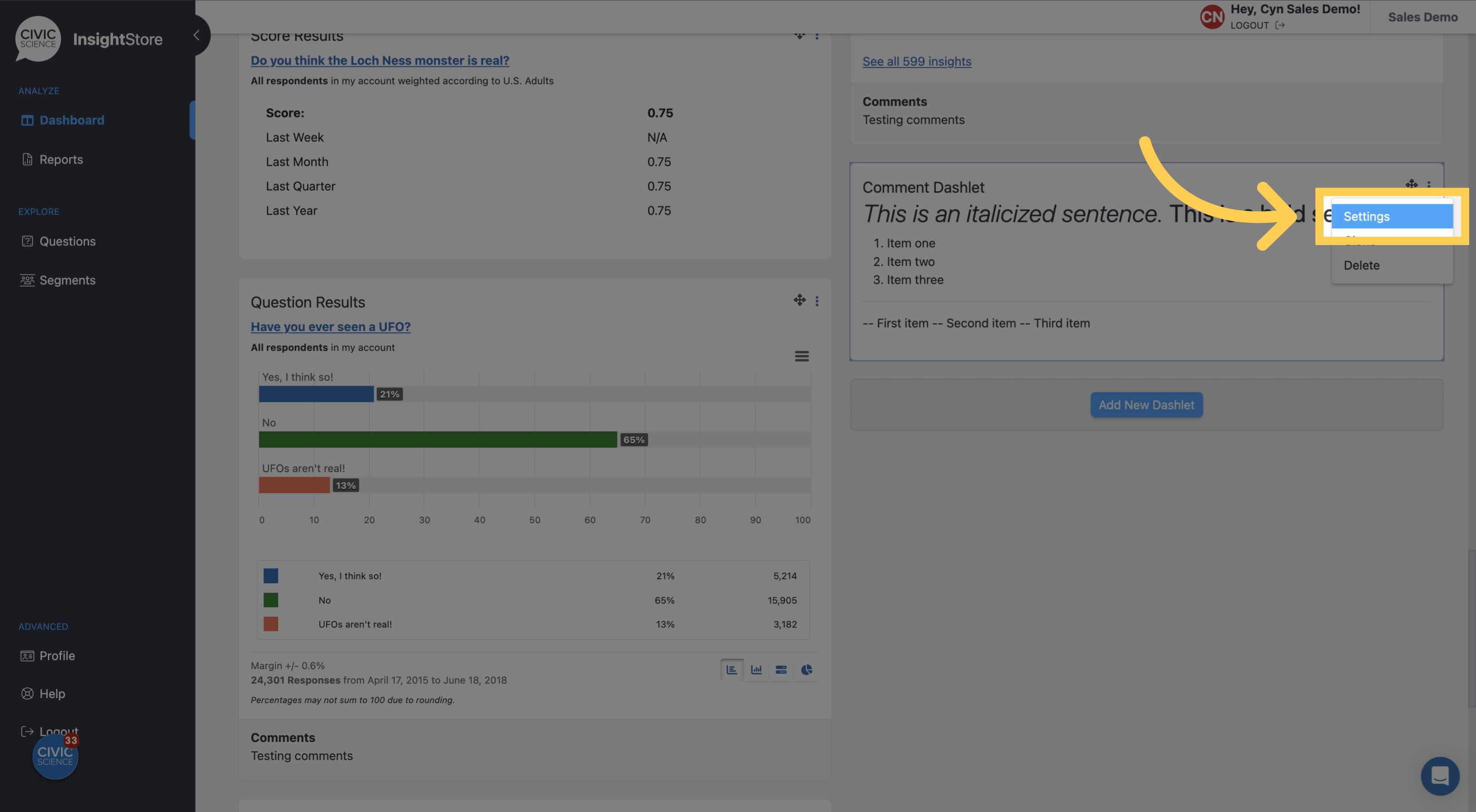Viewport: 1476px width, 812px height.
Task: Click the 'See all 599 insights' link
Action: tap(917, 61)
